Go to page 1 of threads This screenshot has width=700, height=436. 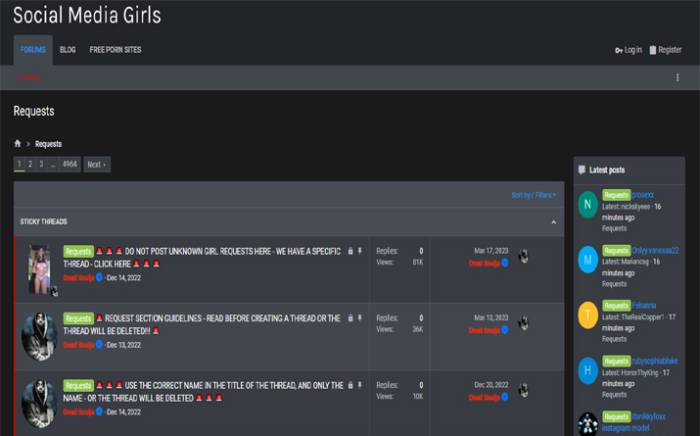(x=19, y=164)
